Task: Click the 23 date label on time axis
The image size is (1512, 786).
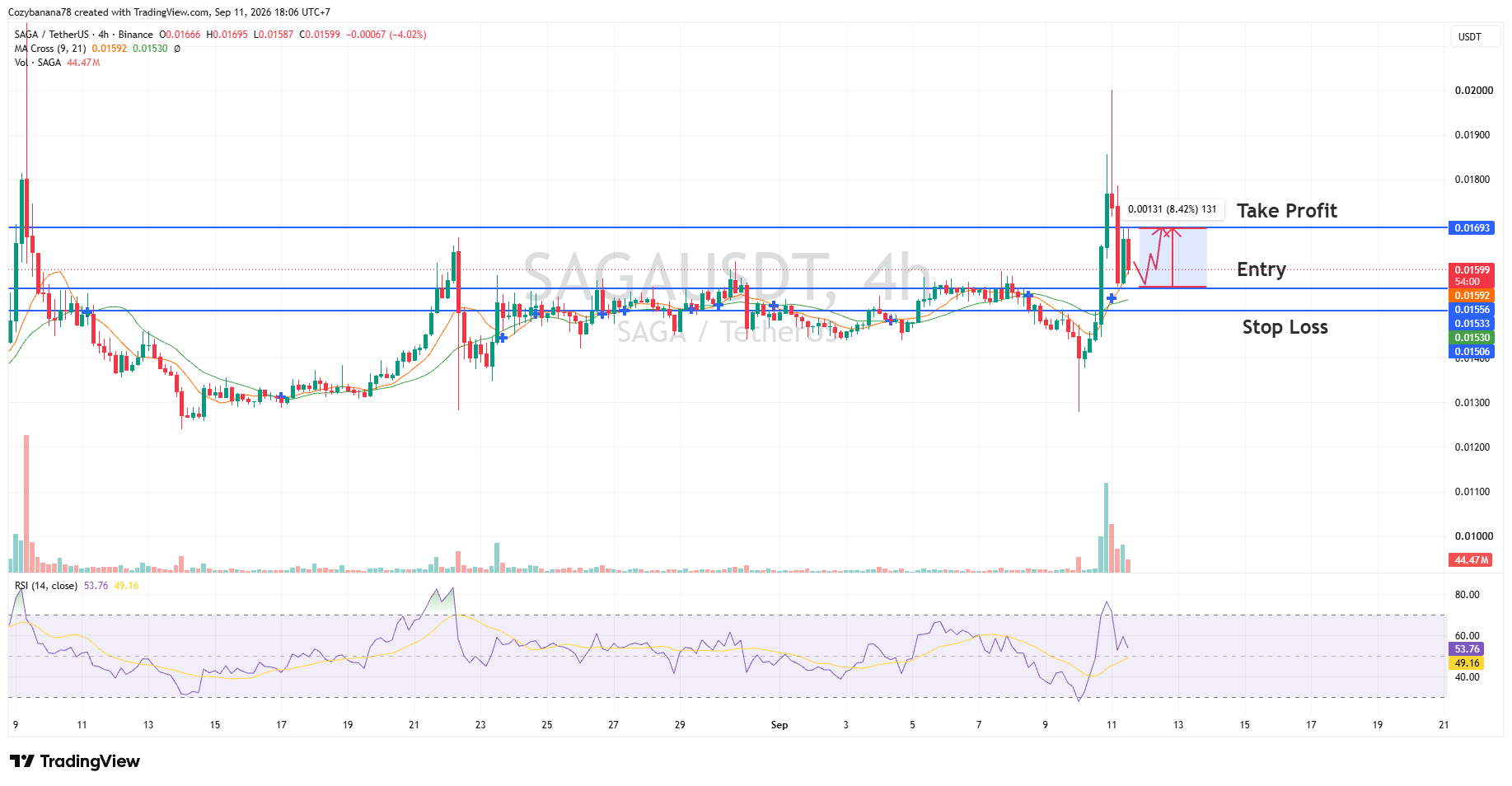Action: [480, 725]
